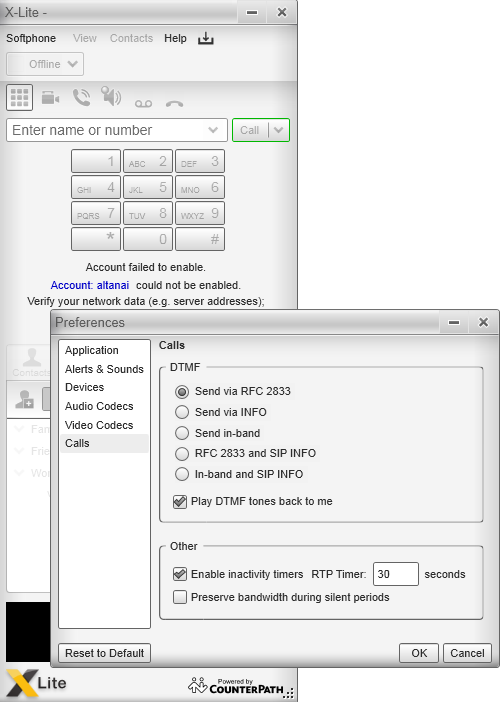503x702 pixels.
Task: Open the Call button dropdown arrow
Action: click(x=278, y=130)
